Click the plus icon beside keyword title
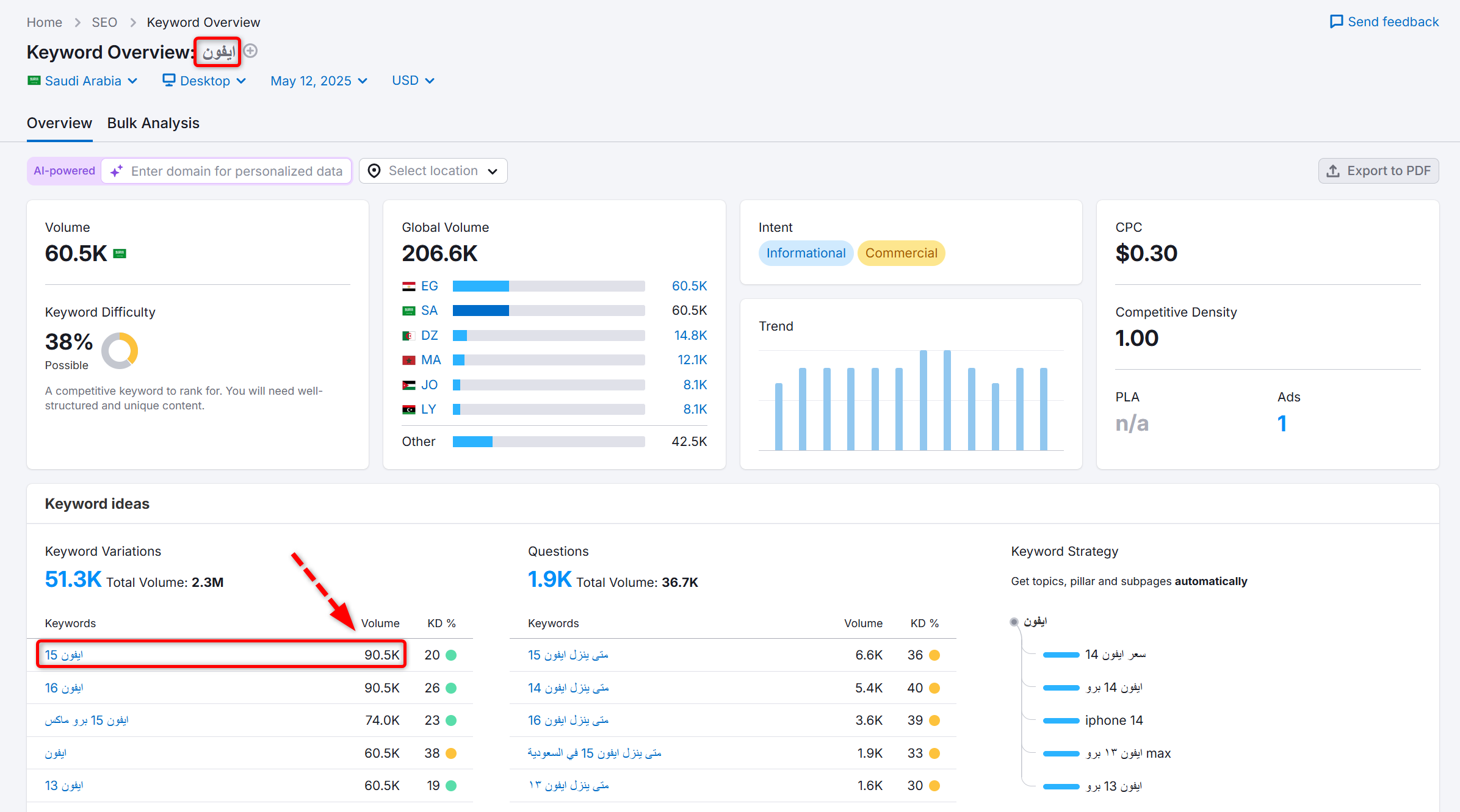Image resolution: width=1460 pixels, height=812 pixels. pyautogui.click(x=250, y=51)
